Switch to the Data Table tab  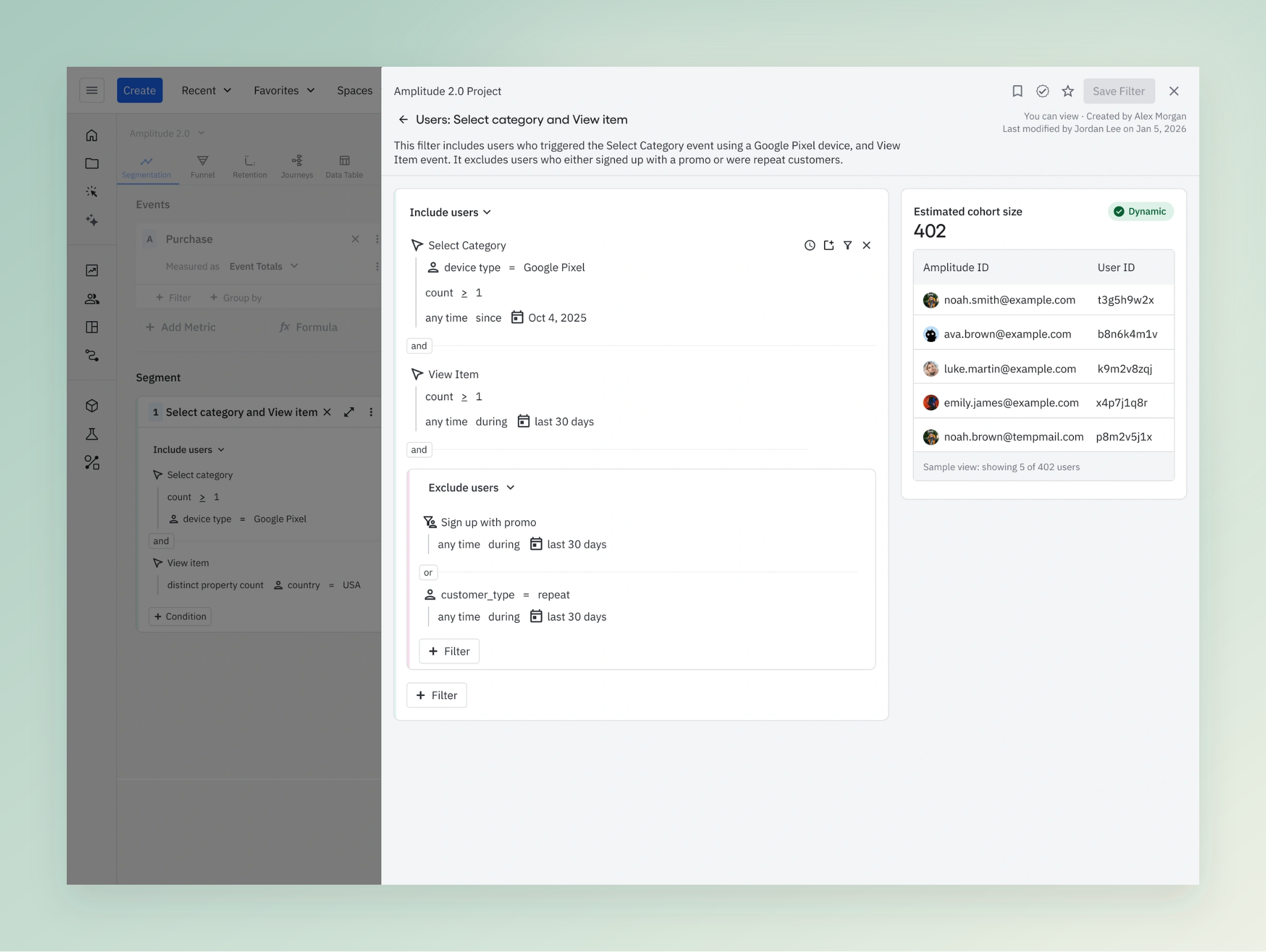click(344, 167)
